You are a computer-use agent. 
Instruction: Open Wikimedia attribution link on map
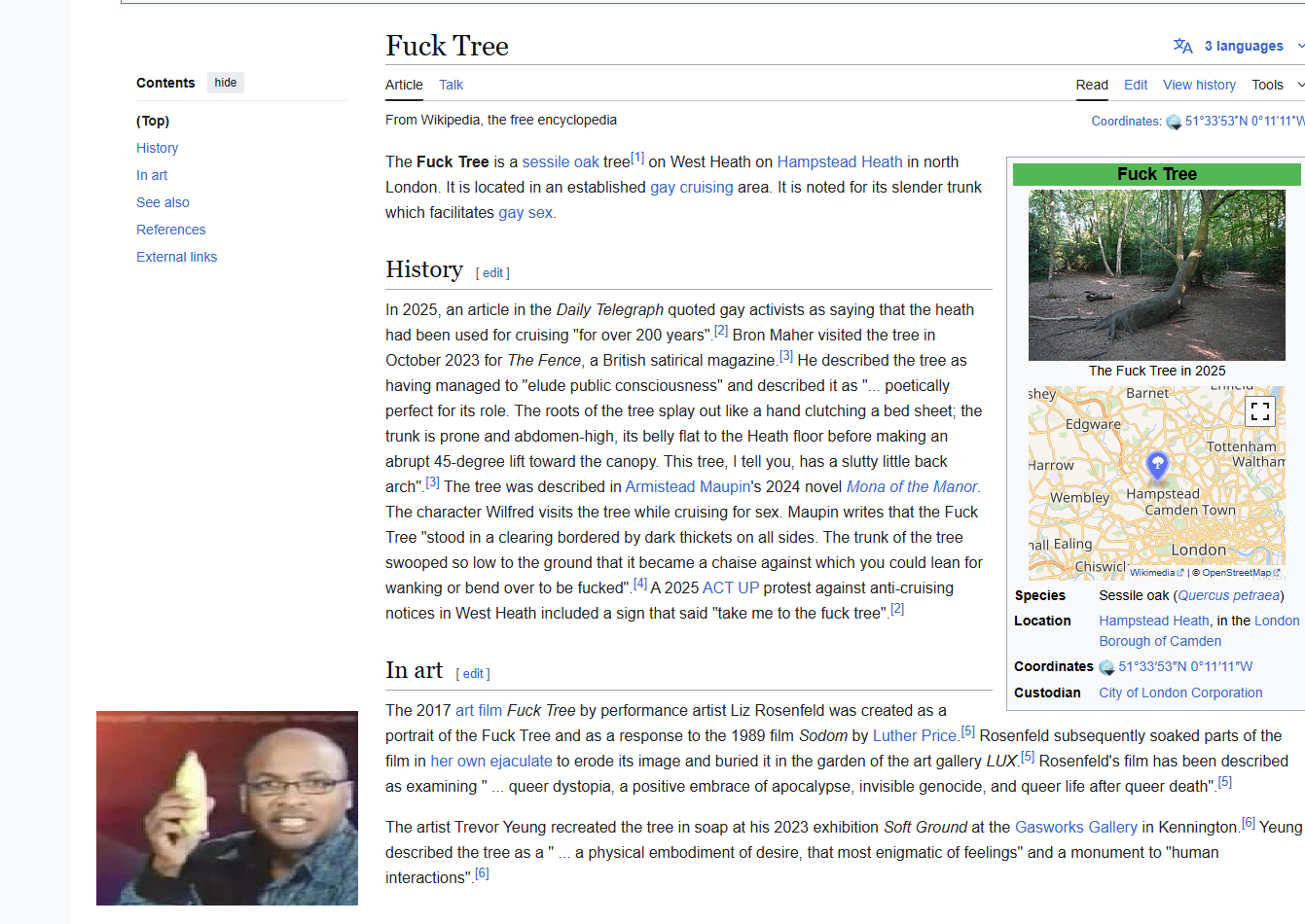click(1156, 573)
